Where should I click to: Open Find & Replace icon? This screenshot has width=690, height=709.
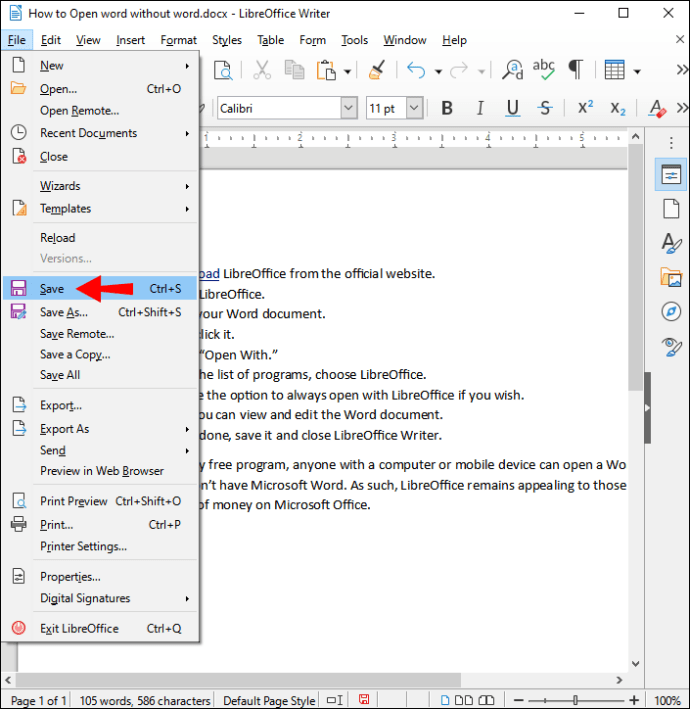coord(512,70)
